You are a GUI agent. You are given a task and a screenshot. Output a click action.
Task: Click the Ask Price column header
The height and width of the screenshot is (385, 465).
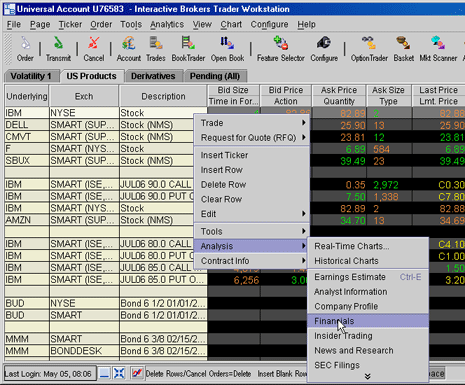click(x=339, y=90)
